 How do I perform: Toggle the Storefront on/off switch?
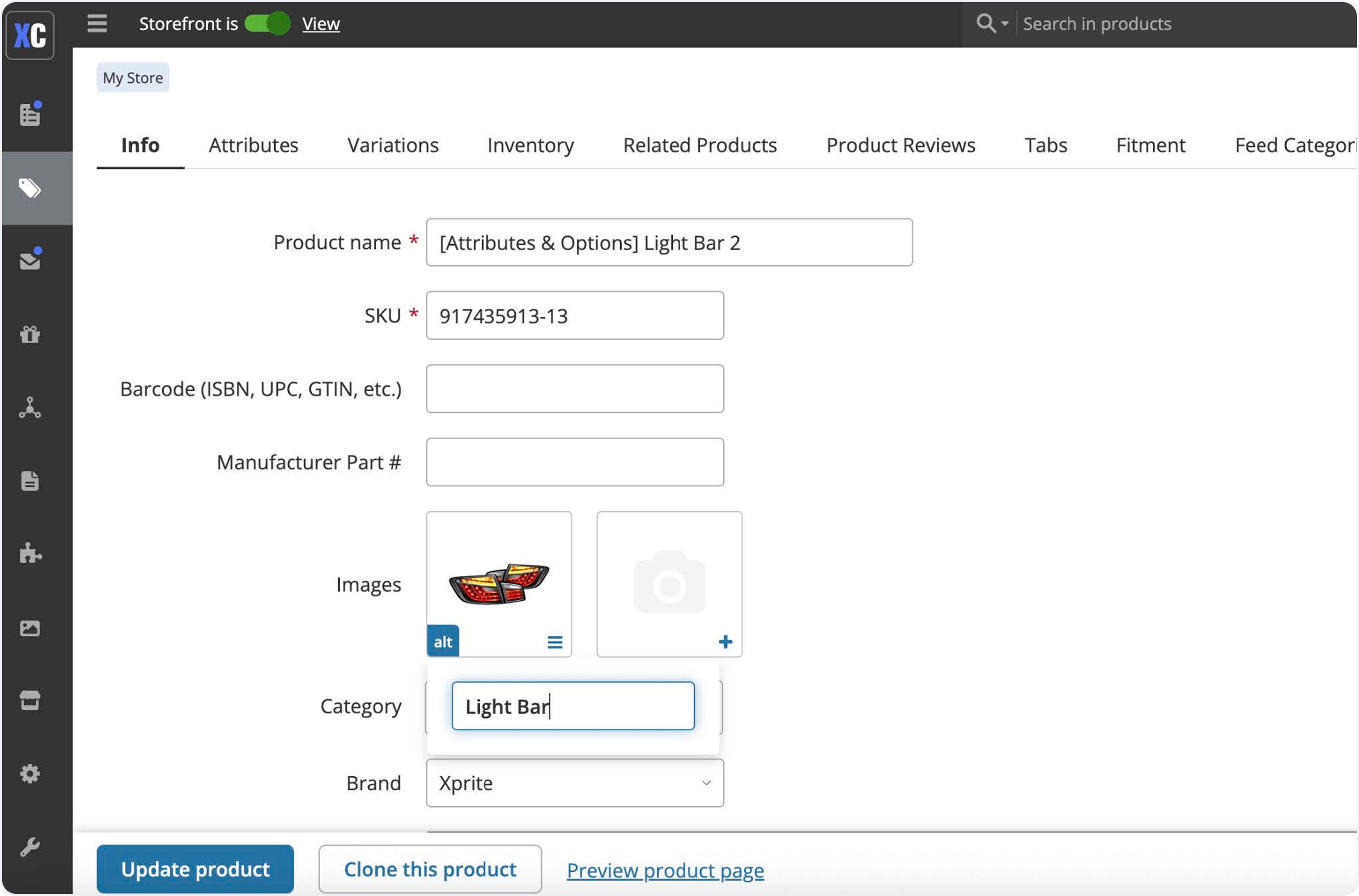point(267,23)
